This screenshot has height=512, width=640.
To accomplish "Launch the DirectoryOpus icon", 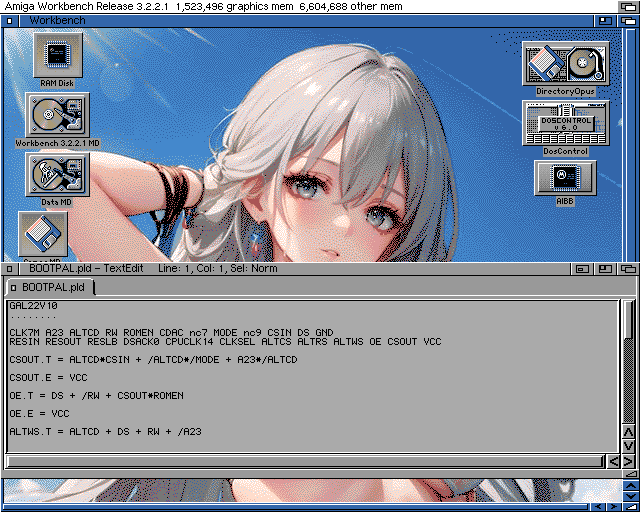I will point(566,64).
